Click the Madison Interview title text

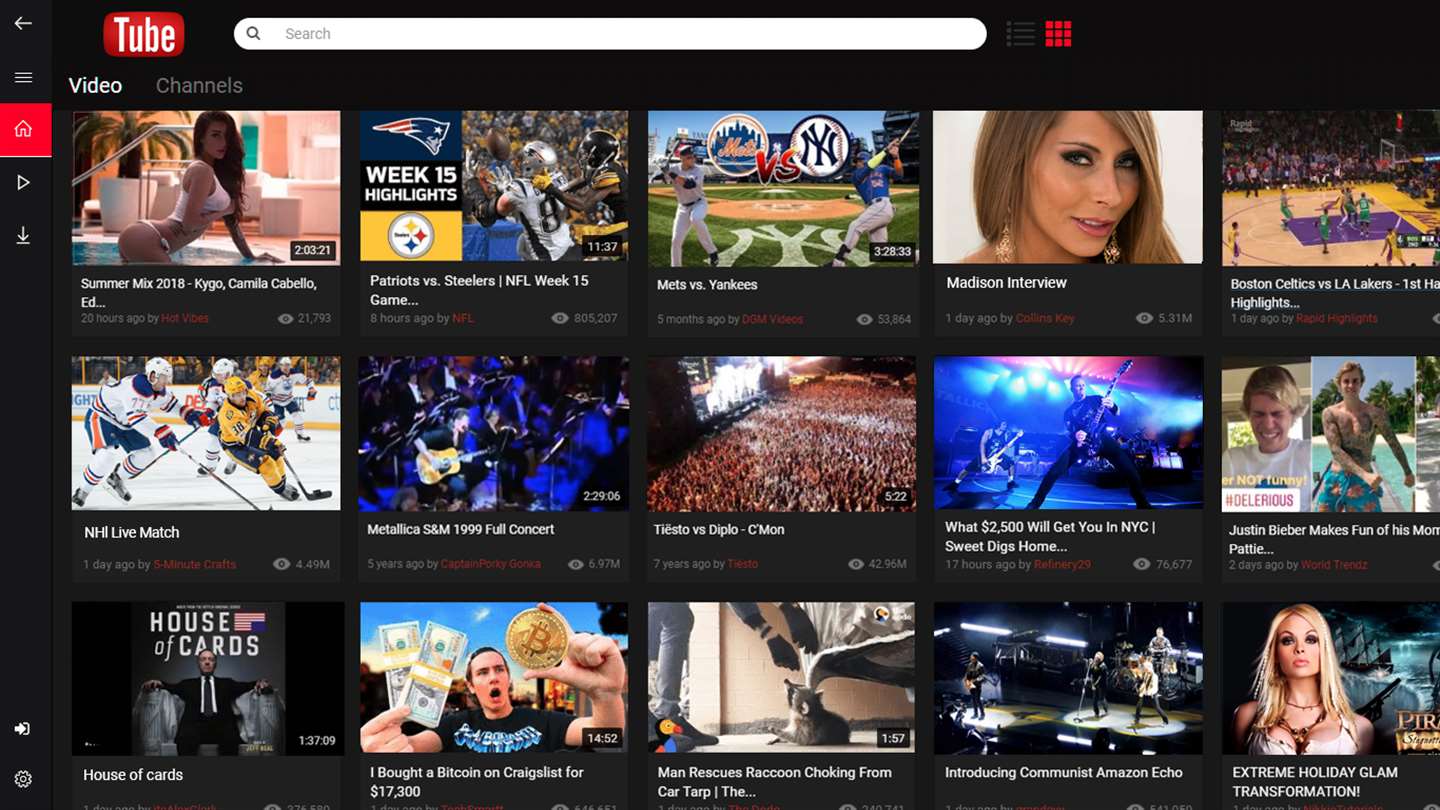[x=1006, y=283]
